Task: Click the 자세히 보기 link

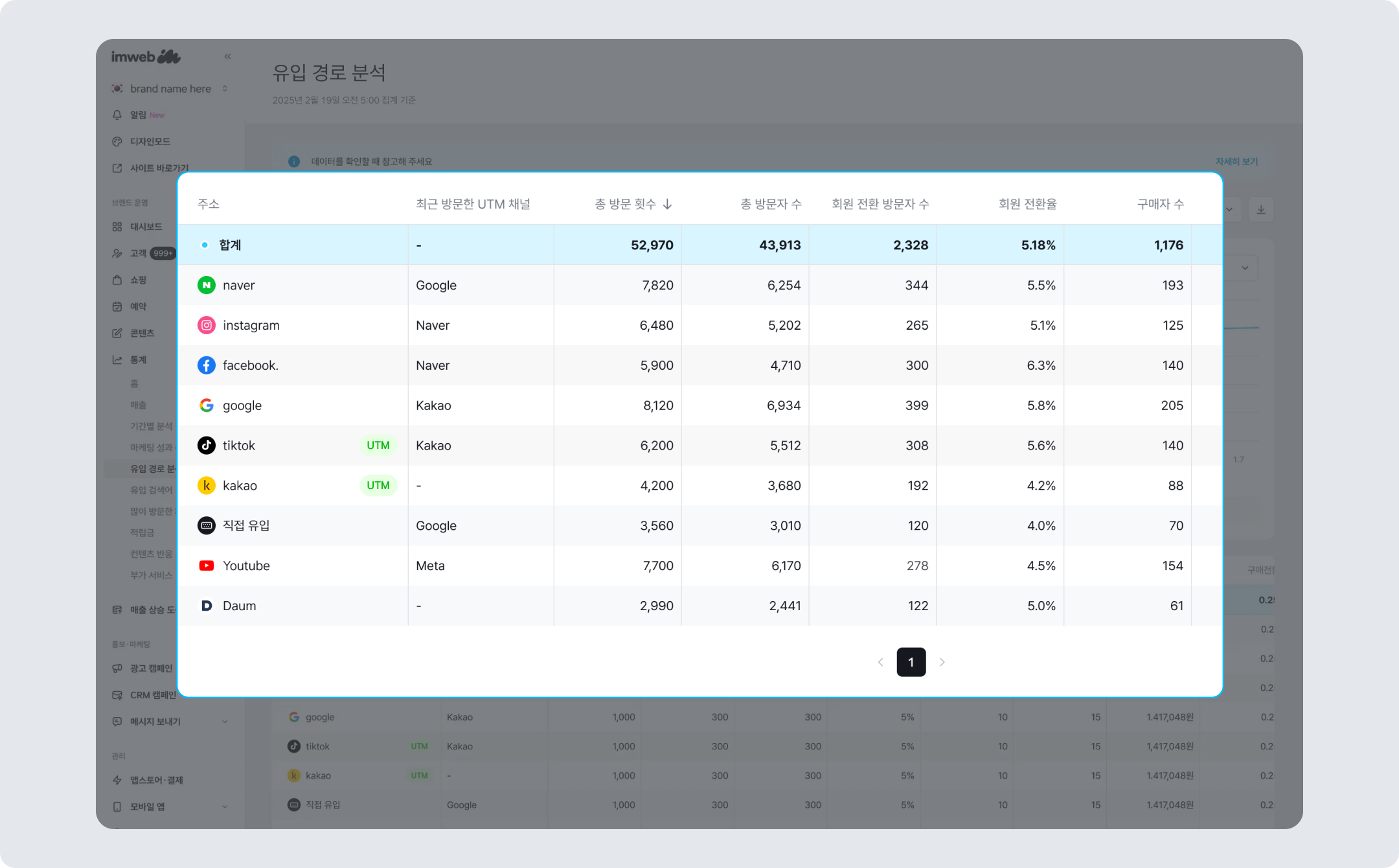Action: [1236, 161]
